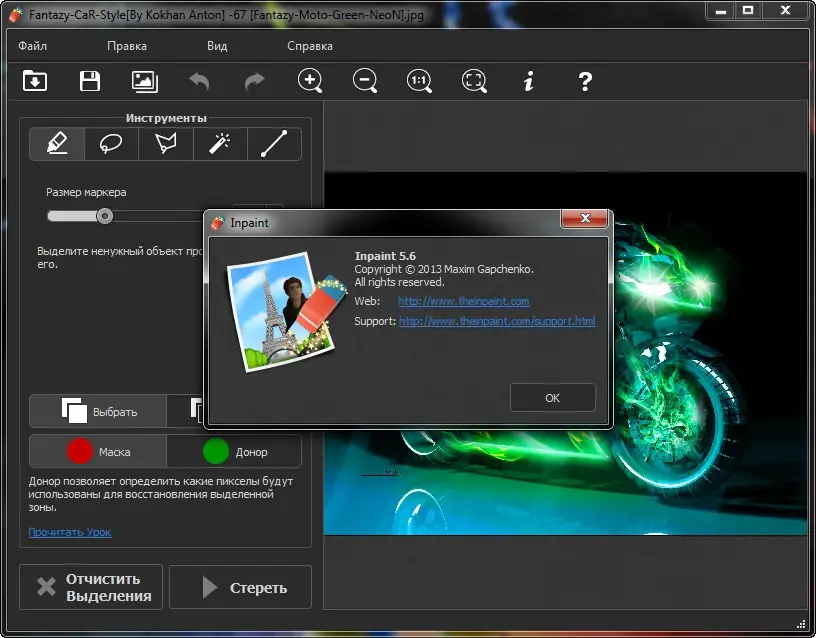Open the Вид menu
Screen dimensions: 816x638
click(x=217, y=46)
